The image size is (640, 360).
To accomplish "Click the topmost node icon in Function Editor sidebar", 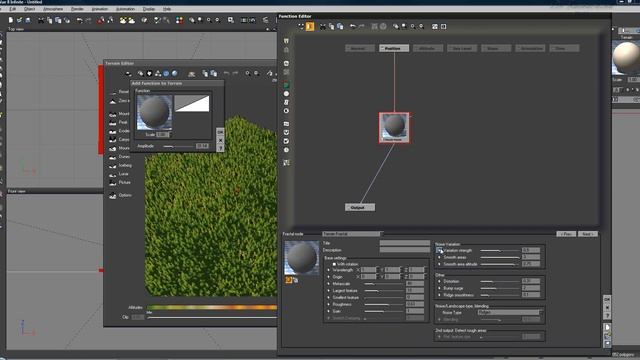I will click(286, 41).
